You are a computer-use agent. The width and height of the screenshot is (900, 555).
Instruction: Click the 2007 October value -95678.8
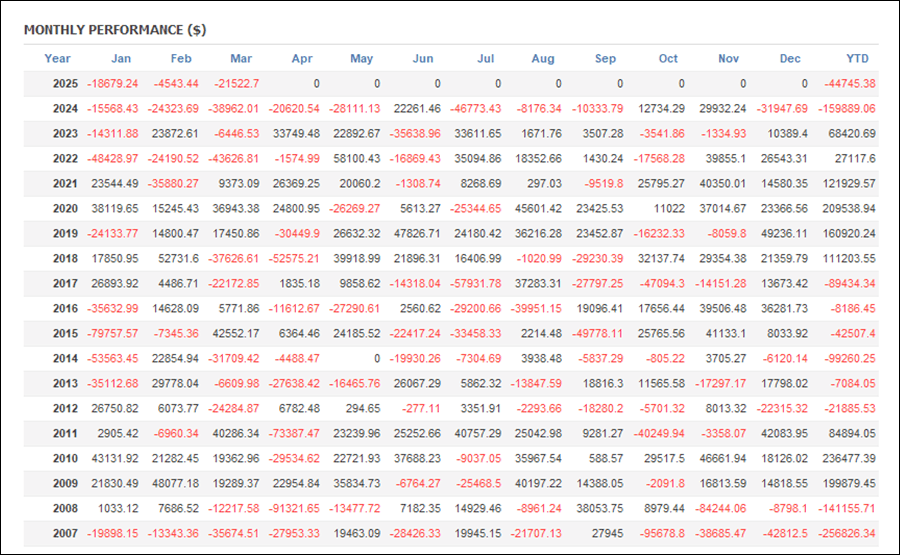tap(659, 534)
